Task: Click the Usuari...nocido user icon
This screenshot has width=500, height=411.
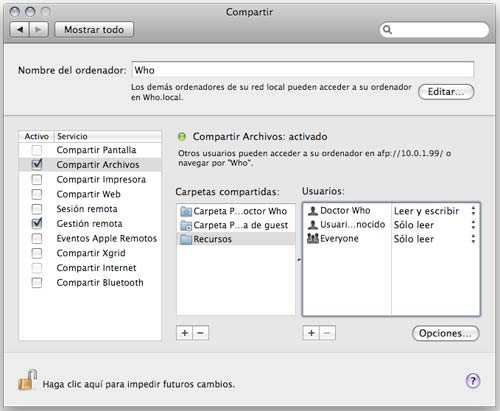Action: (x=313, y=225)
